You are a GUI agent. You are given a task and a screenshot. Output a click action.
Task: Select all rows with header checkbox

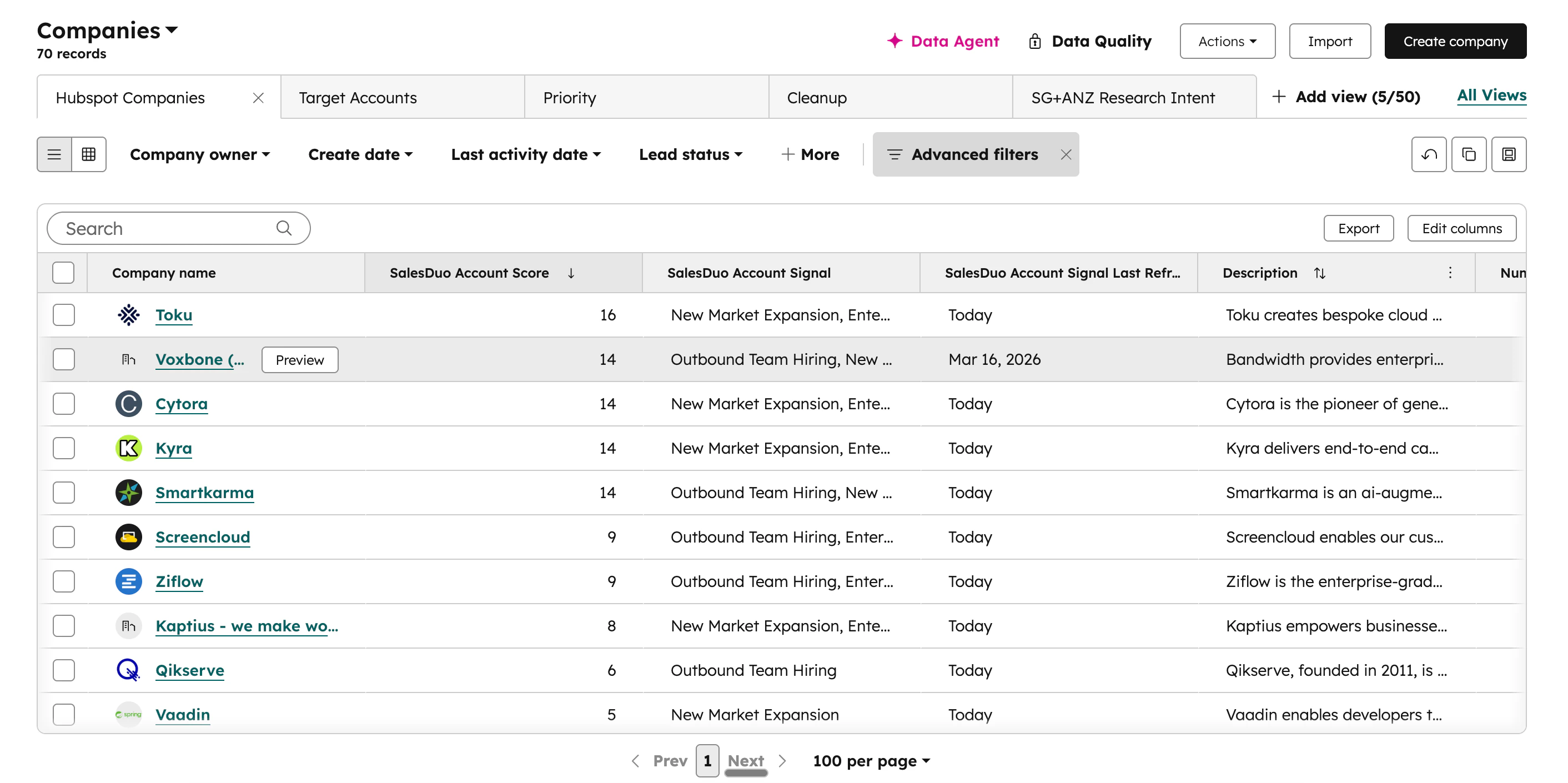pyautogui.click(x=63, y=273)
